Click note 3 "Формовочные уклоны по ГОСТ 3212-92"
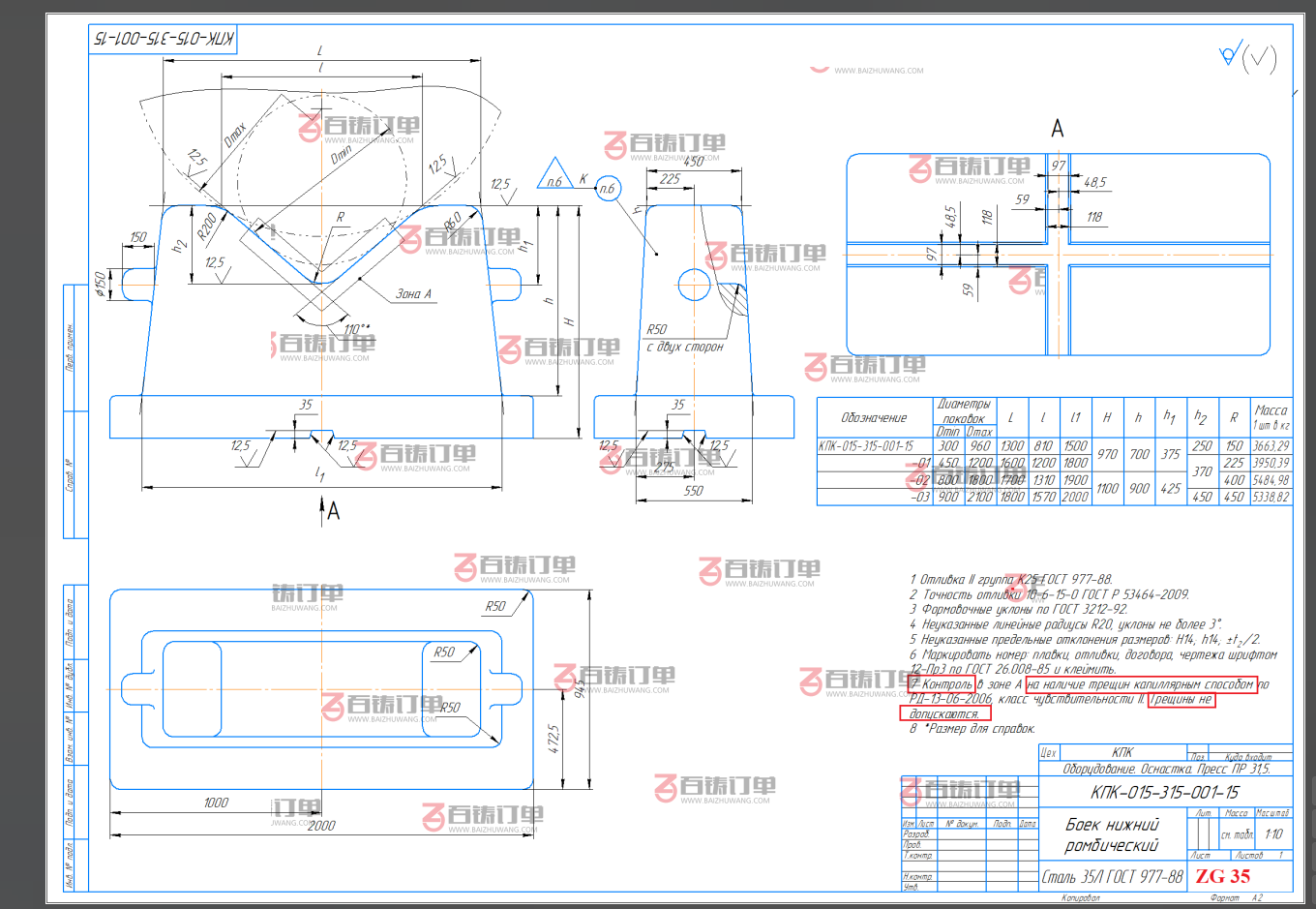The width and height of the screenshot is (1316, 909). point(1018,609)
